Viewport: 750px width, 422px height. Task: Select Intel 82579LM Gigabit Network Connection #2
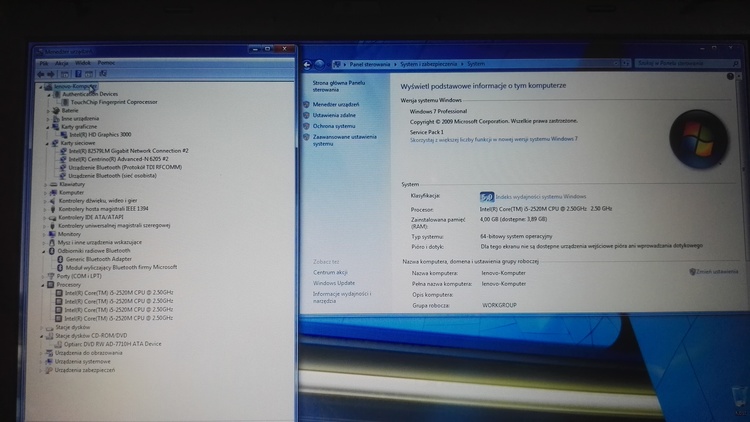[x=128, y=151]
